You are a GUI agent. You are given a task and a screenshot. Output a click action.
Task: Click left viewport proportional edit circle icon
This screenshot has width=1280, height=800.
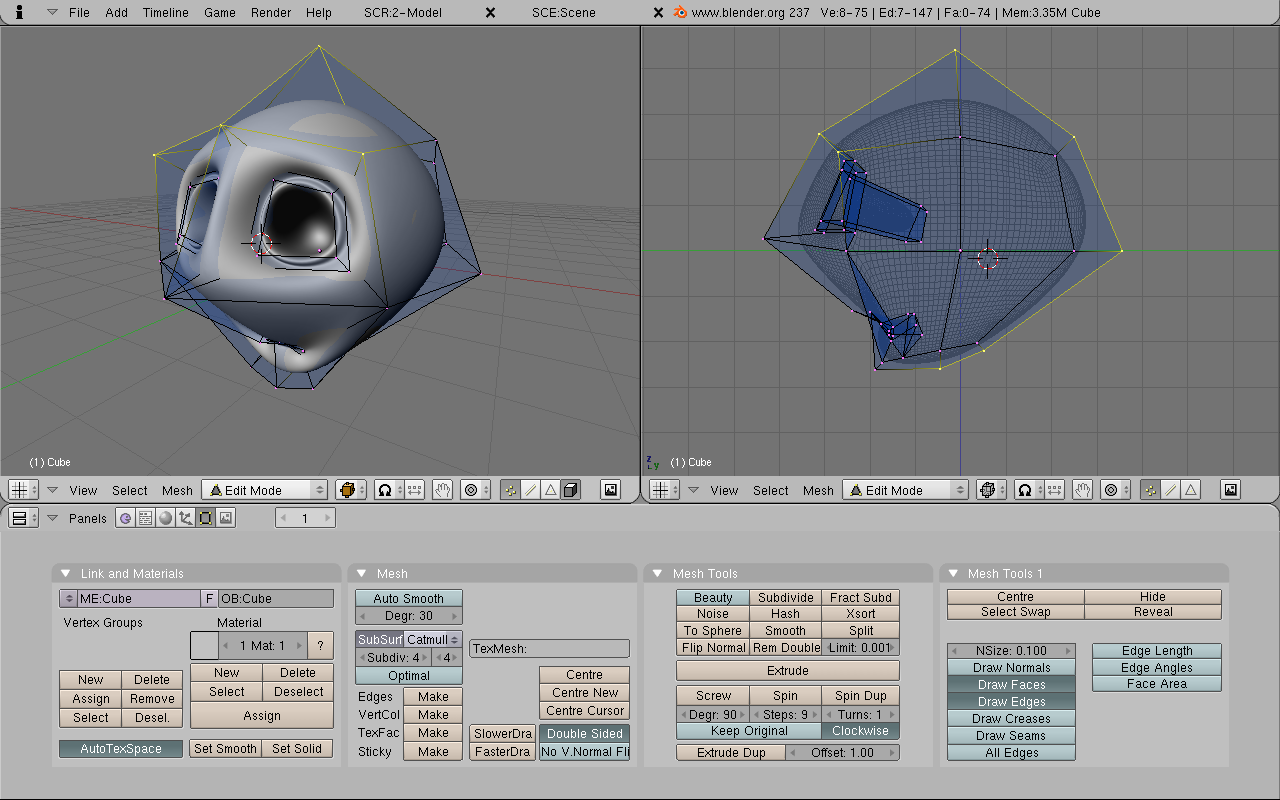[x=476, y=490]
